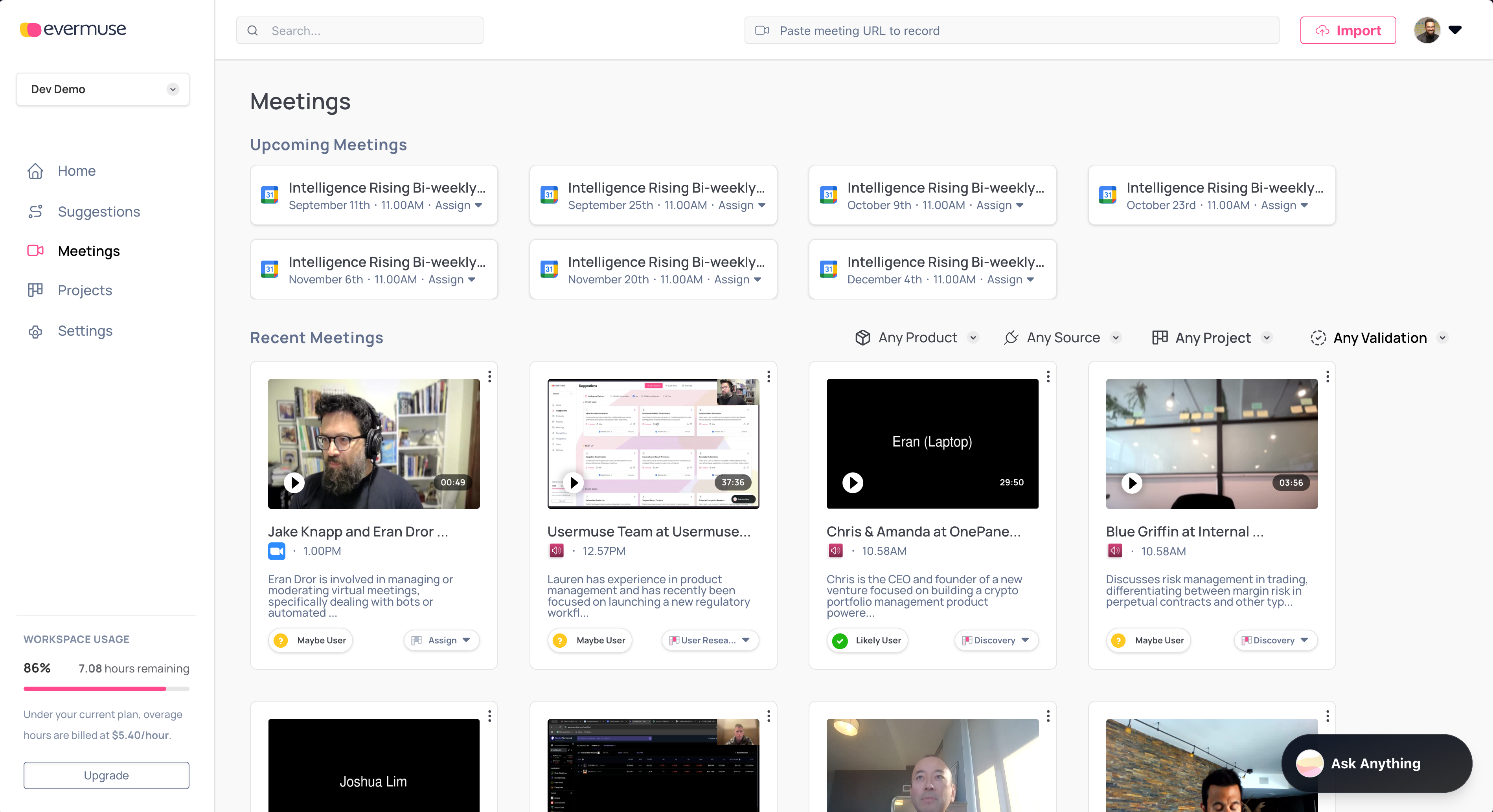Open the three-dot menu on Blue Griffin meeting
1493x812 pixels.
[x=1328, y=376]
